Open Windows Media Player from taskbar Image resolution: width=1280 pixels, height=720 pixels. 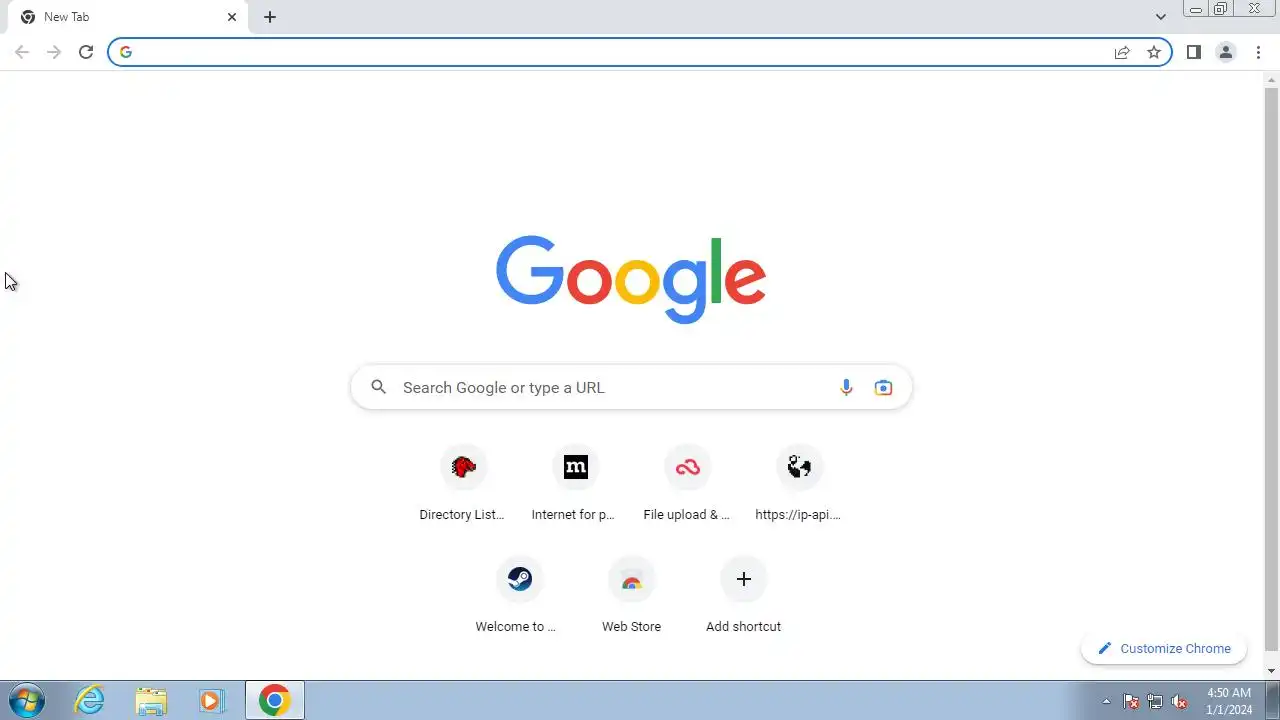(211, 700)
